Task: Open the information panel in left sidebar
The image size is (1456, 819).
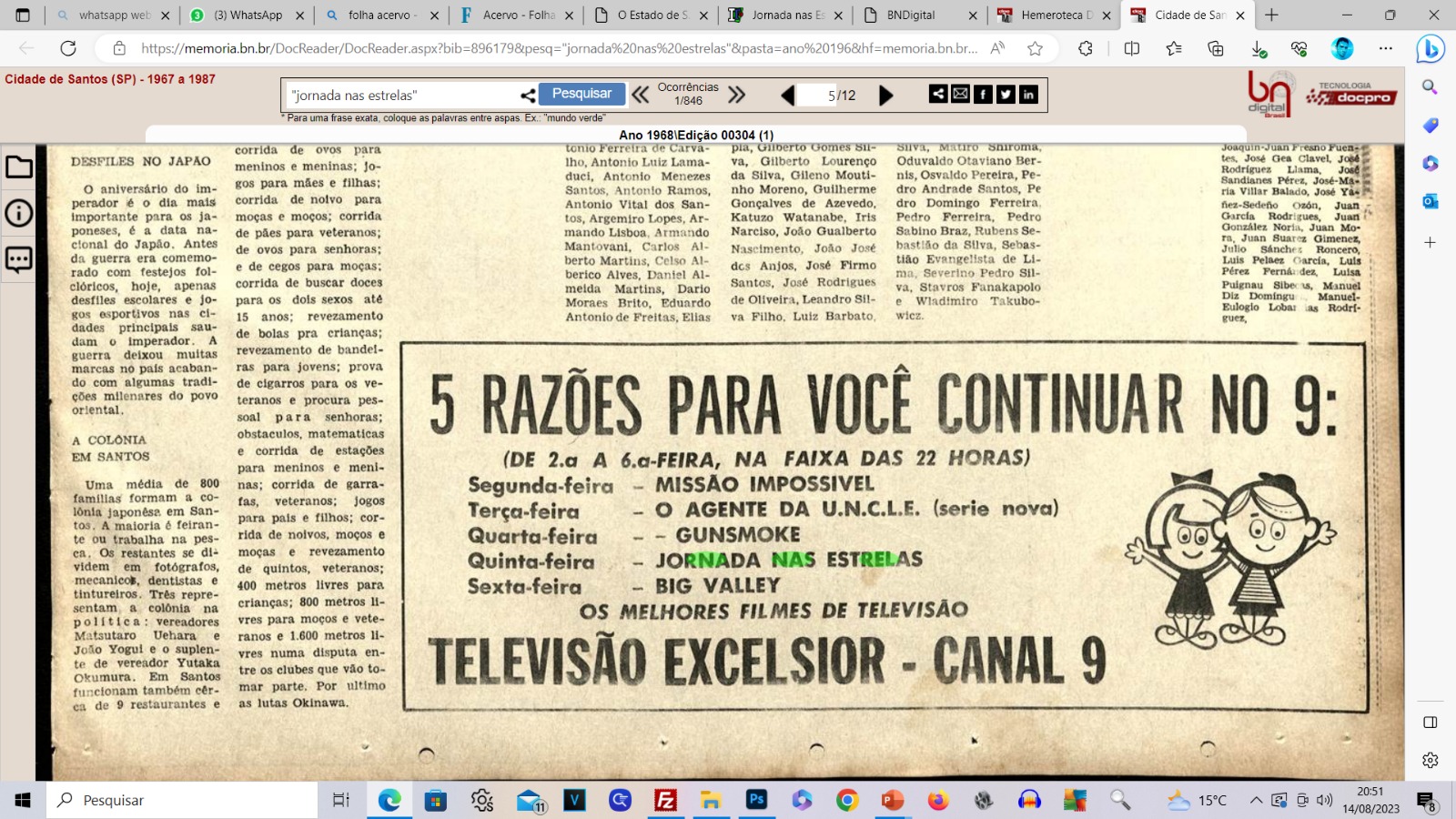Action: tap(19, 213)
